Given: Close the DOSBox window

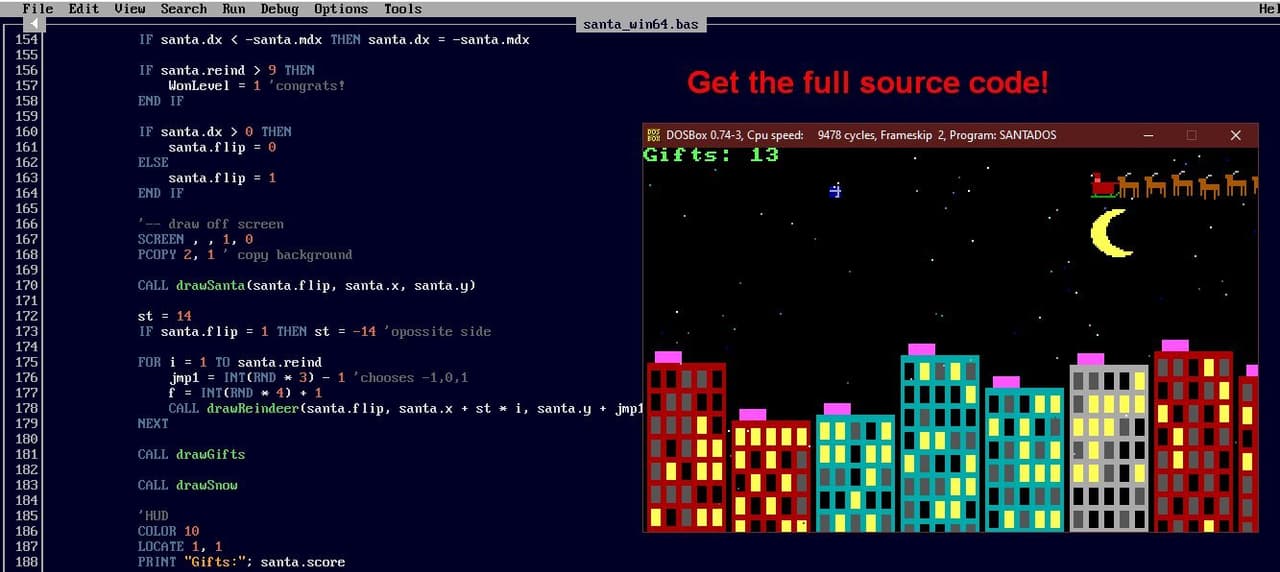Looking at the screenshot, I should 1235,135.
